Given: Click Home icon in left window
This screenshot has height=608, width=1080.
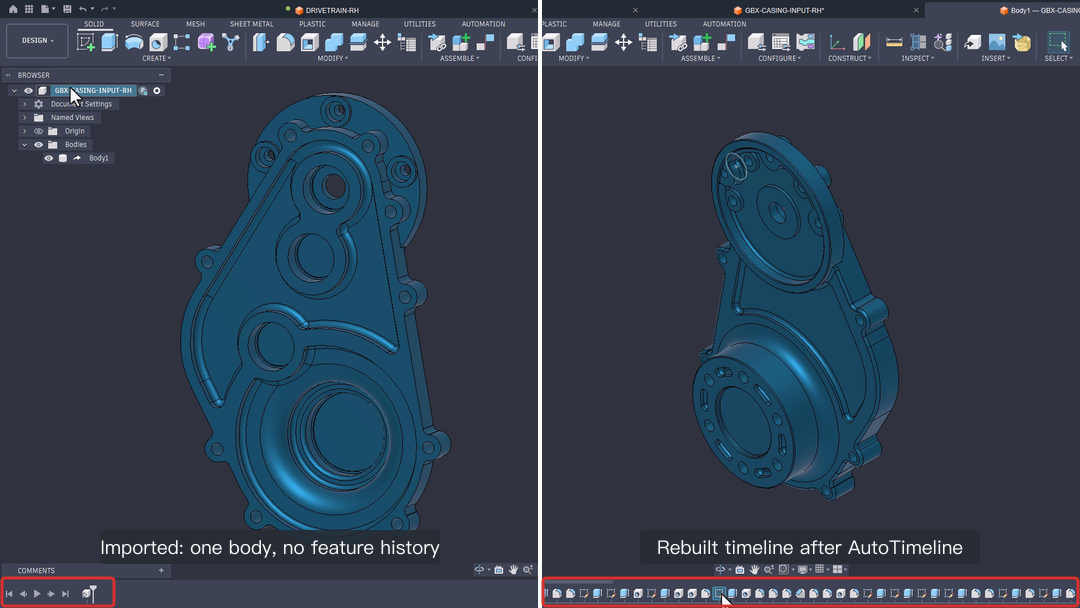Looking at the screenshot, I should click(12, 9).
